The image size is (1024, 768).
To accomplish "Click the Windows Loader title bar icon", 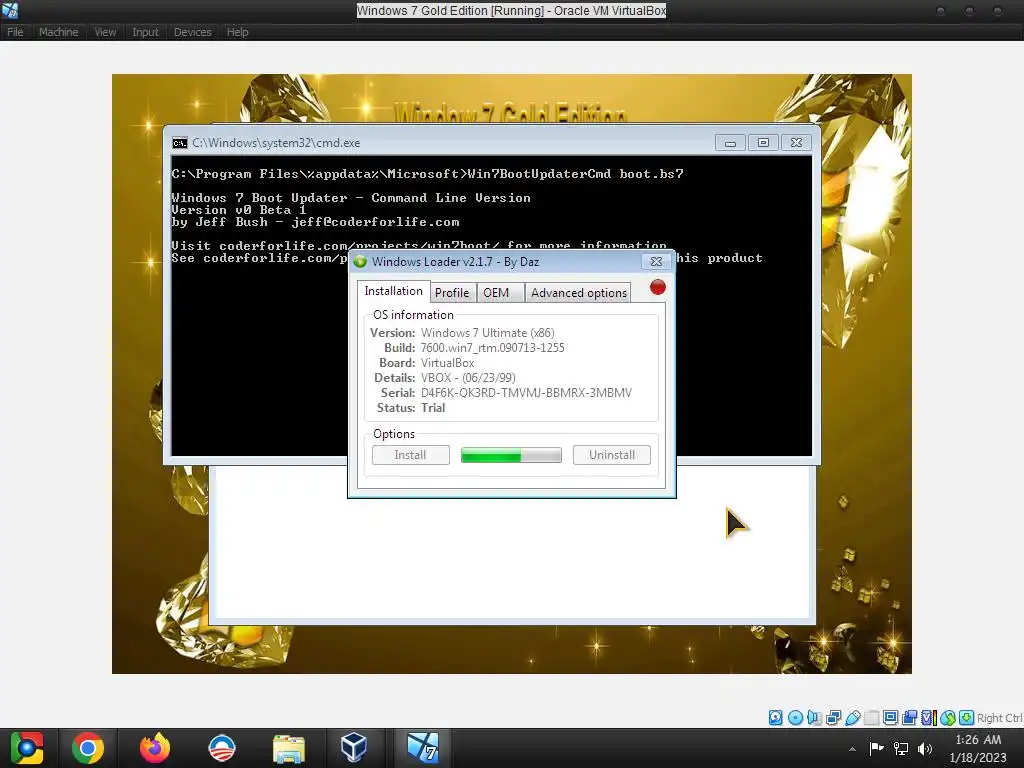I will pyautogui.click(x=360, y=262).
